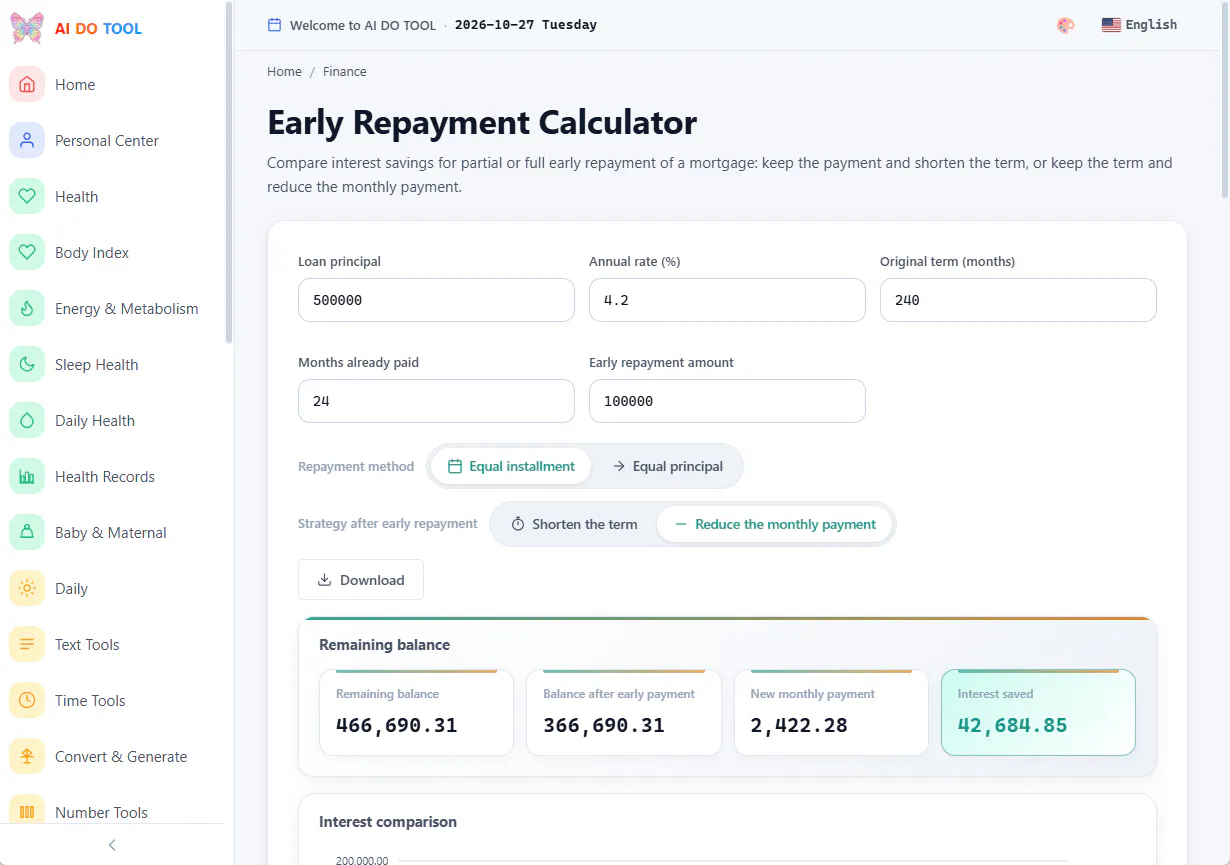
Task: Click the Time Tools clock icon
Action: [27, 701]
